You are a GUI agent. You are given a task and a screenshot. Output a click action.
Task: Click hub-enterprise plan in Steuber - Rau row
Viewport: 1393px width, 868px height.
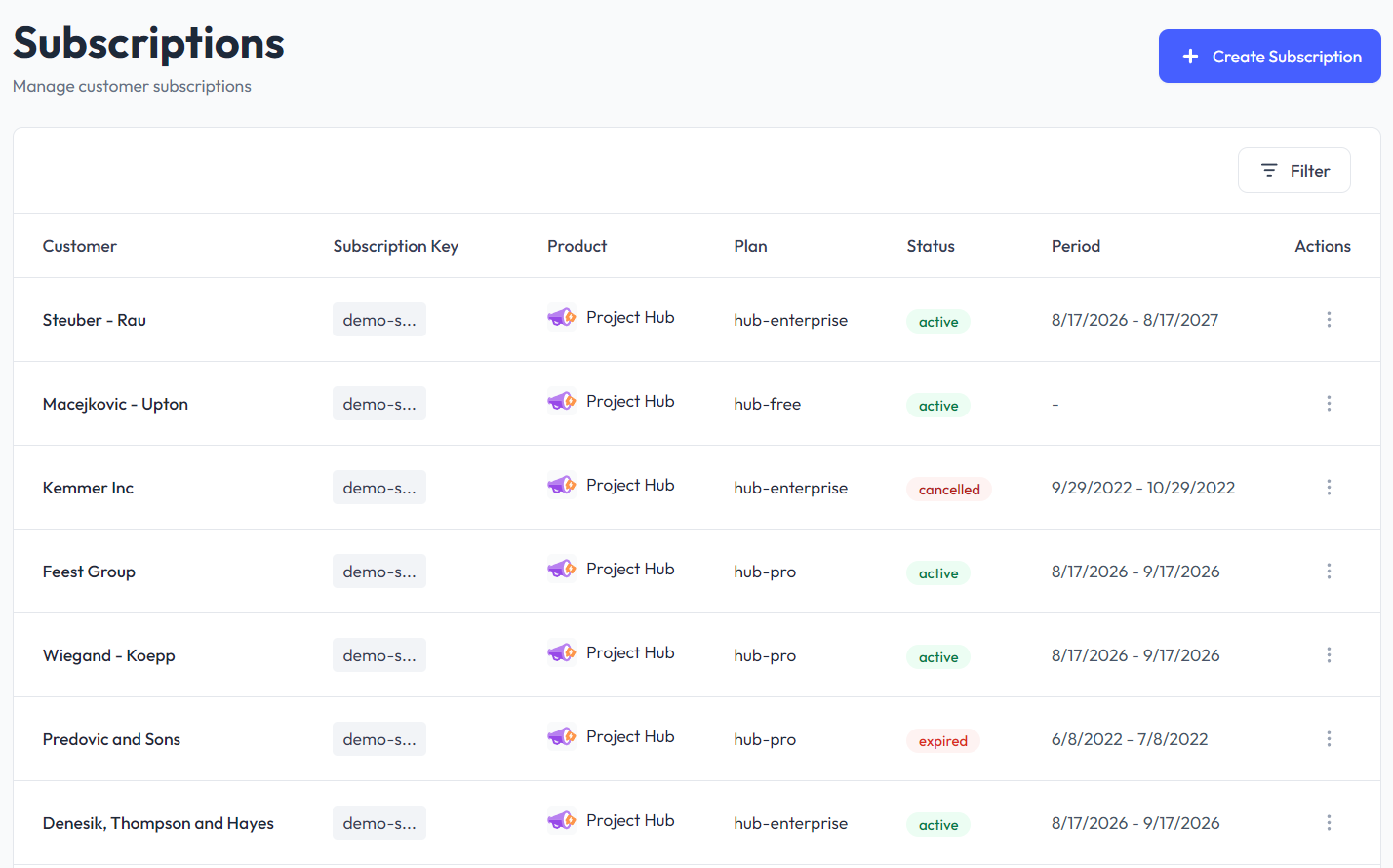tap(790, 320)
